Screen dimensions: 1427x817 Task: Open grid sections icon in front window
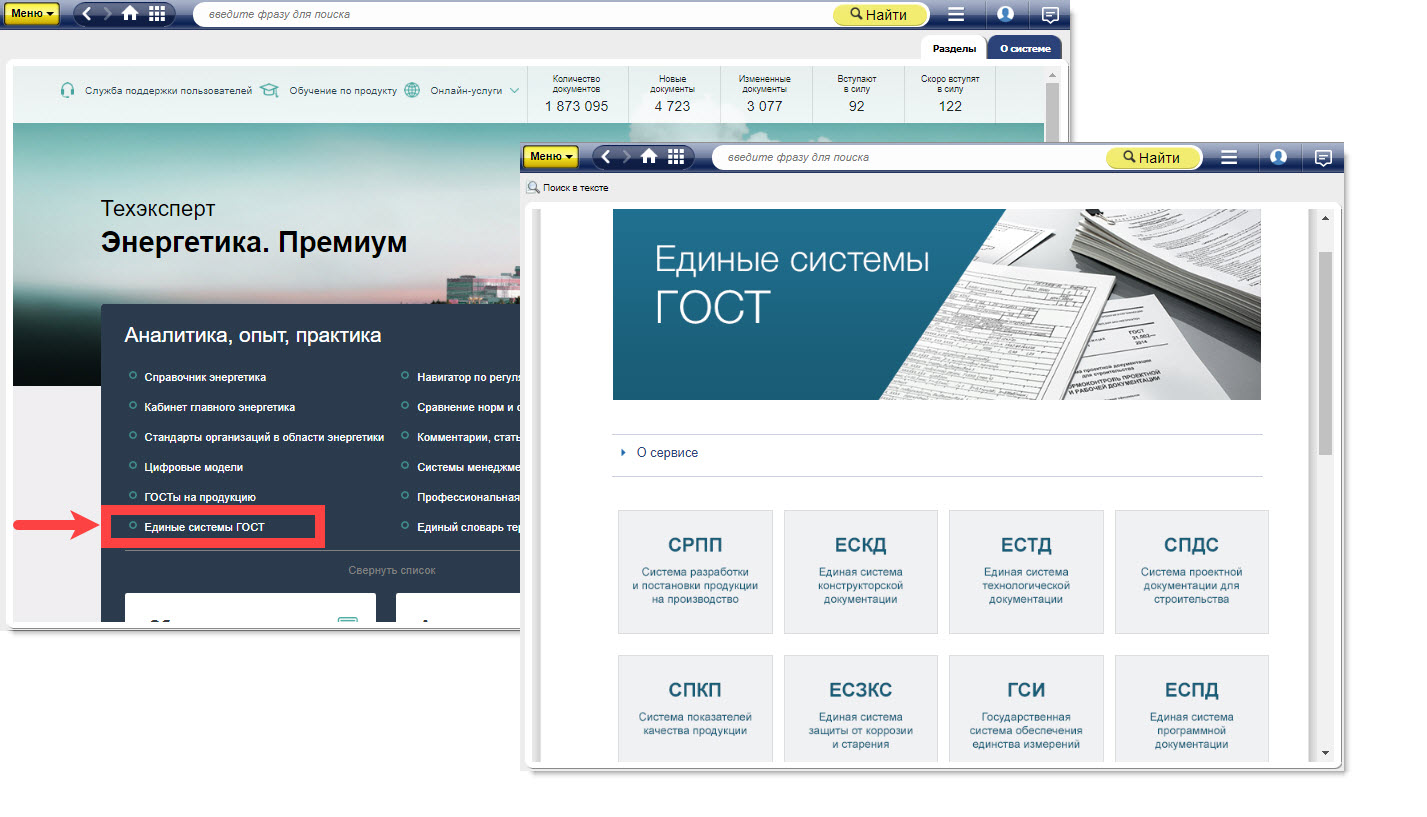click(x=676, y=157)
